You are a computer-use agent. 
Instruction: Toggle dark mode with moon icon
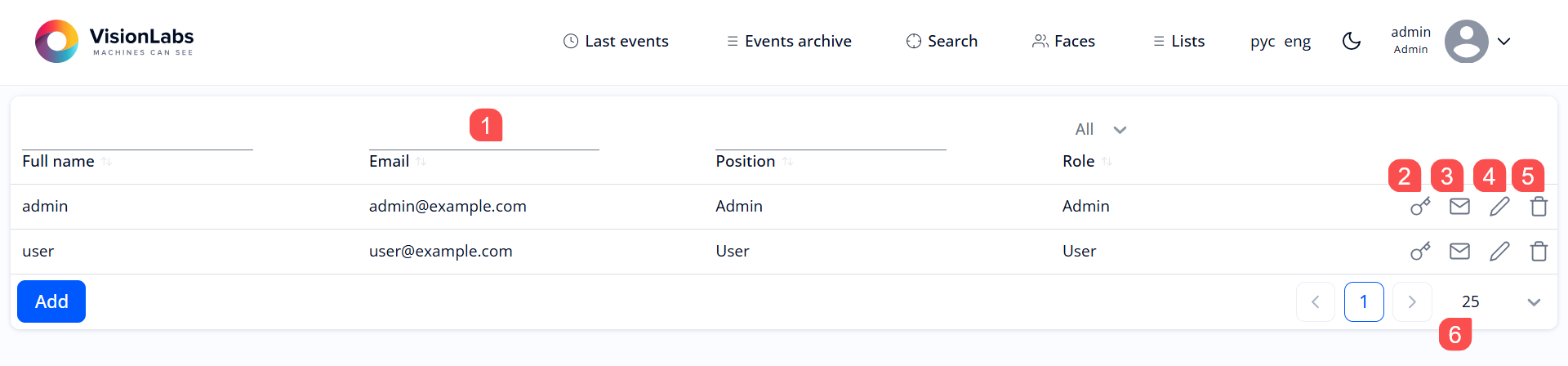pos(1352,41)
